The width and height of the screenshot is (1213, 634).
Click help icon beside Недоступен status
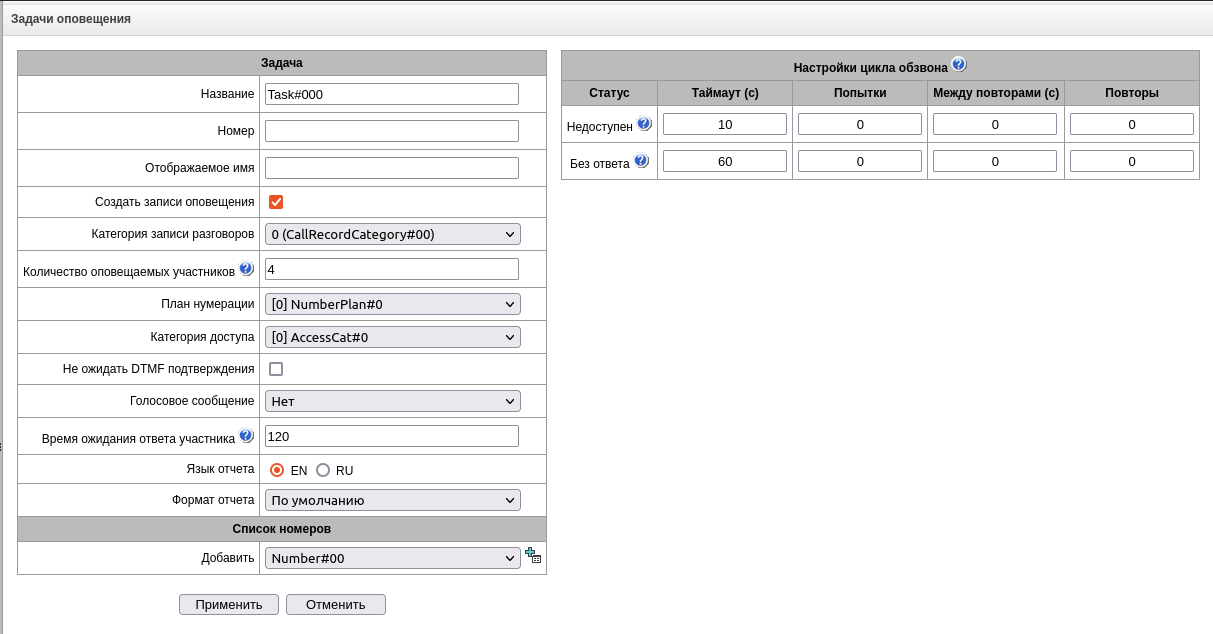coord(644,124)
